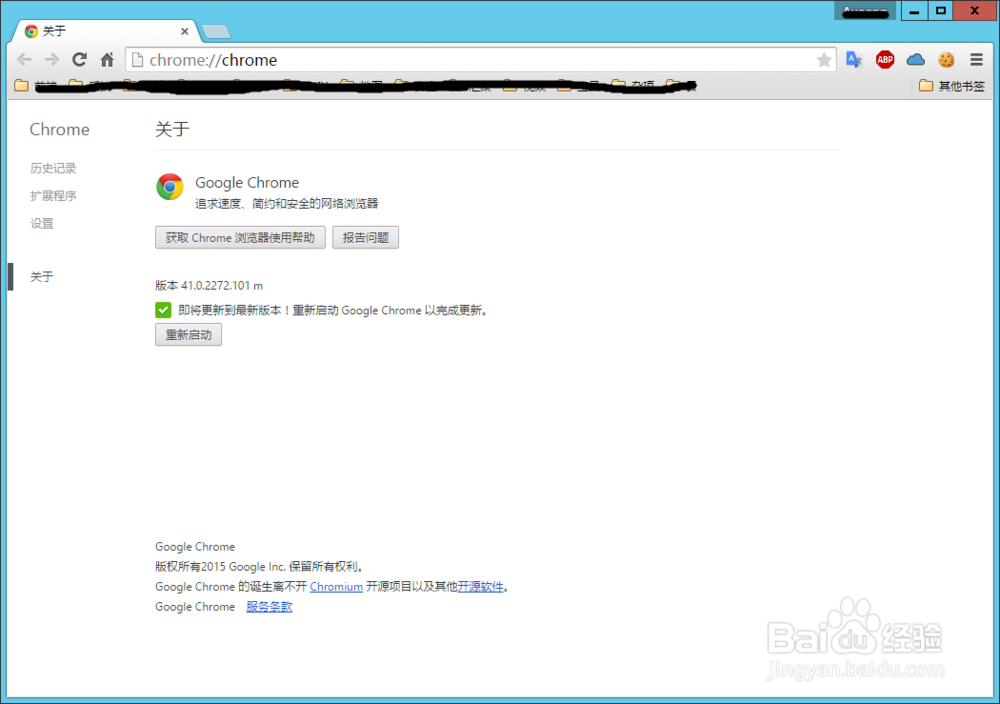Open a new tab button
Image resolution: width=1000 pixels, height=704 pixels.
point(216,31)
